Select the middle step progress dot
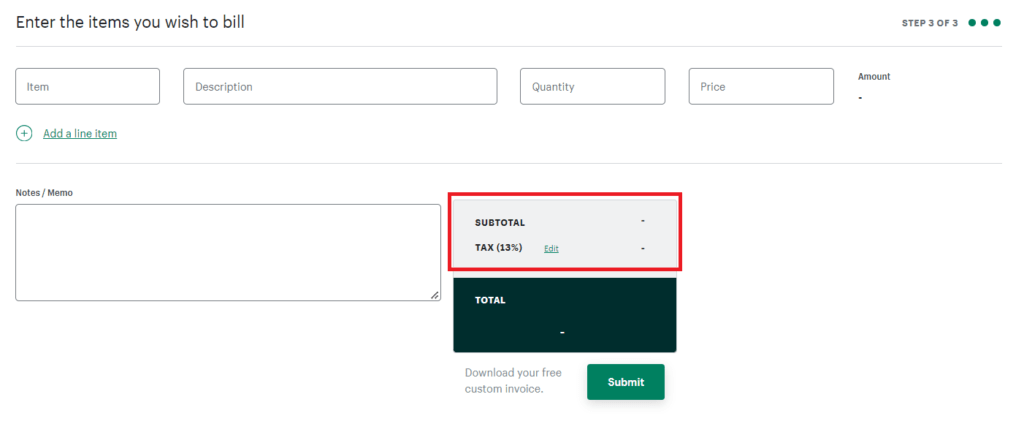Image resolution: width=1024 pixels, height=424 pixels. (985, 23)
